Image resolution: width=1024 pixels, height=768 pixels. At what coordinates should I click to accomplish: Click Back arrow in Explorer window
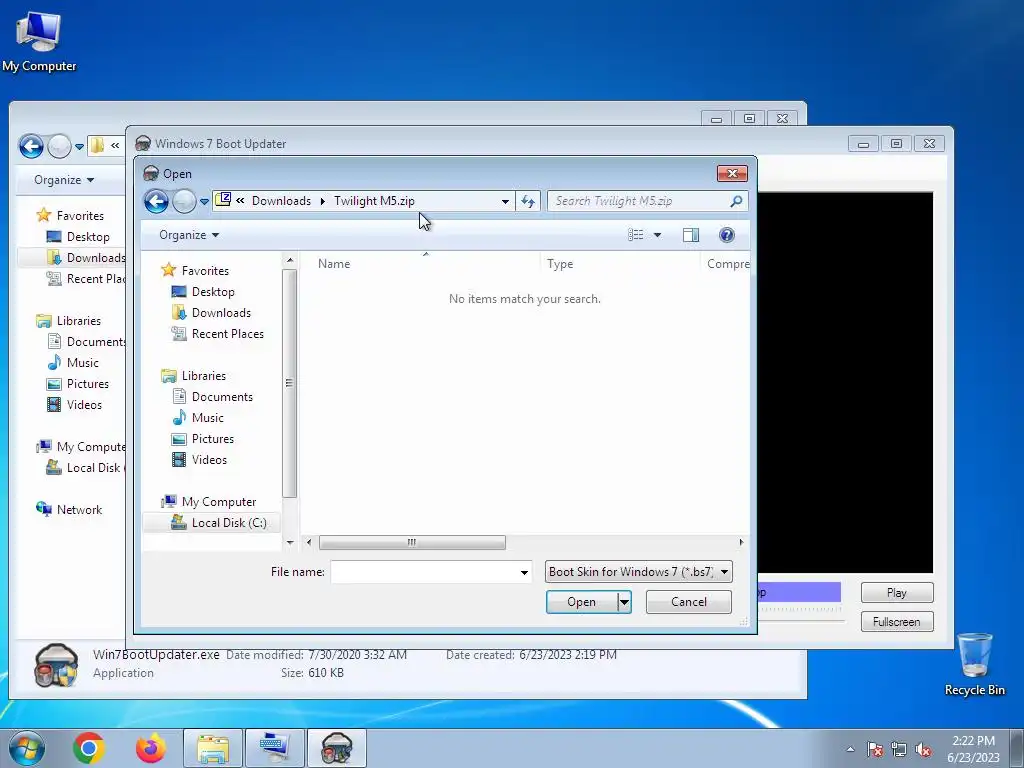(x=31, y=146)
